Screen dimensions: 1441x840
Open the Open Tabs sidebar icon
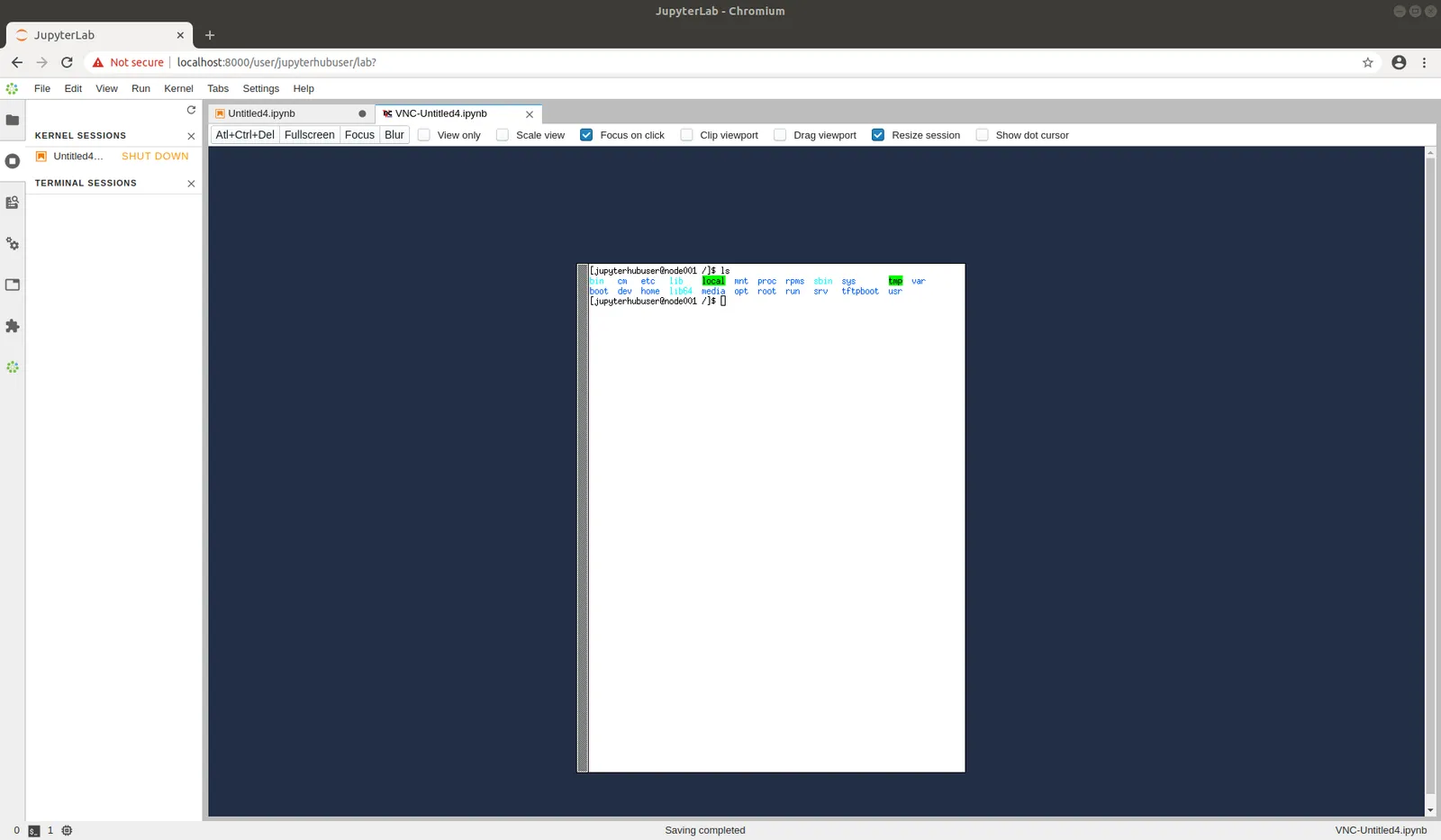point(13,285)
